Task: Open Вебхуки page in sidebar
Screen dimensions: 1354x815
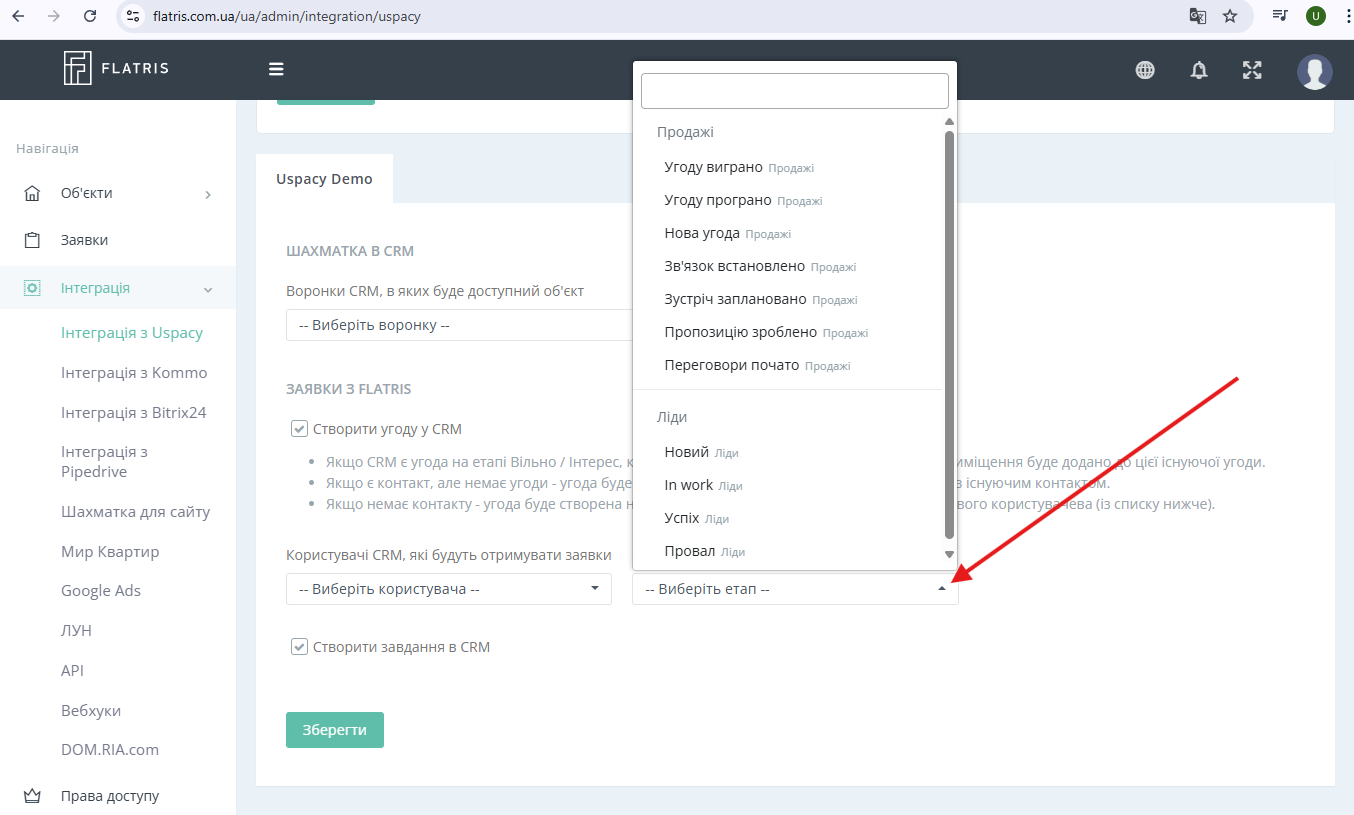Action: [x=91, y=711]
